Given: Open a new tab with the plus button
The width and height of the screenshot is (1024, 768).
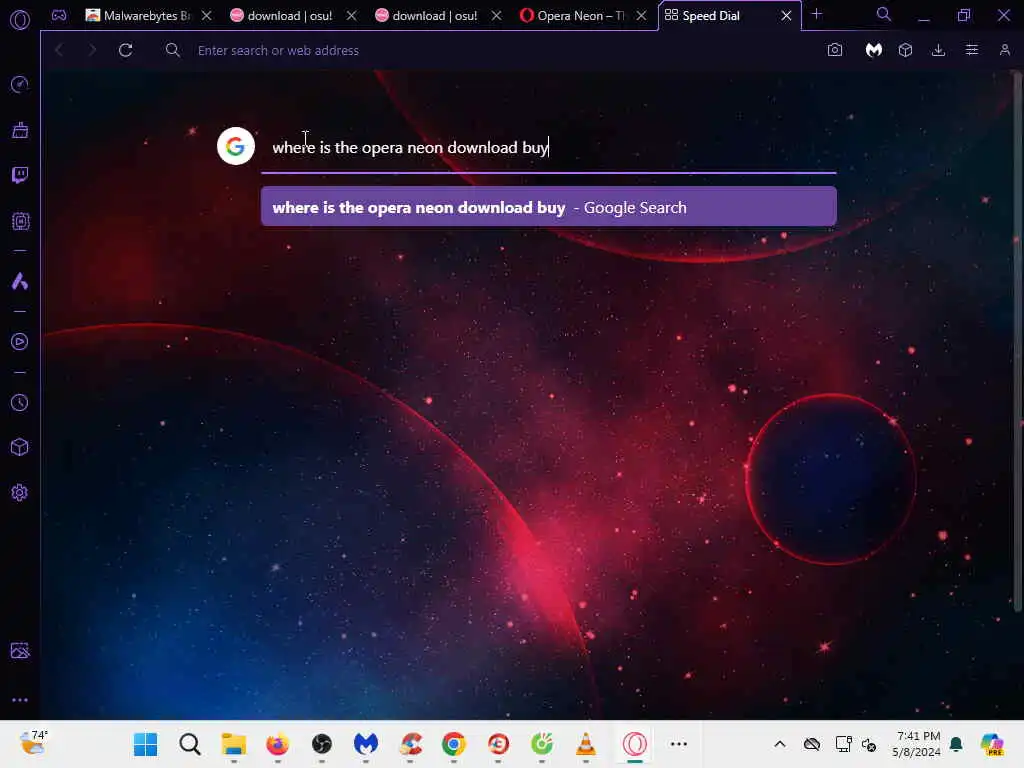Looking at the screenshot, I should (816, 14).
